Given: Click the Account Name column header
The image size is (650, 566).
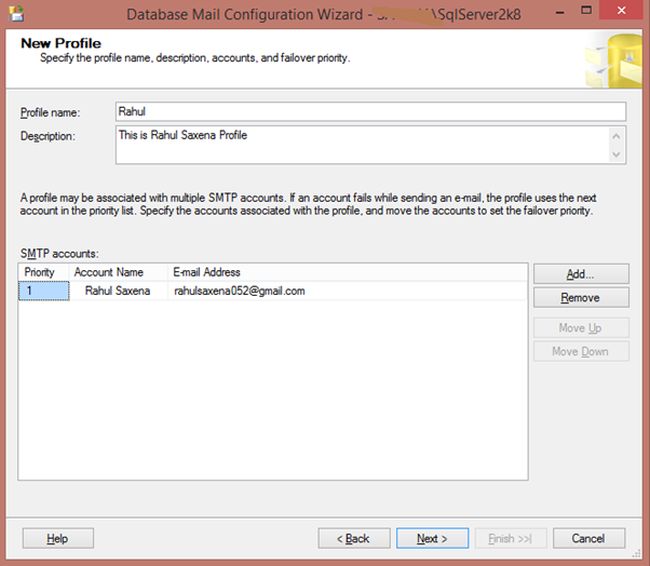Looking at the screenshot, I should coord(118,272).
